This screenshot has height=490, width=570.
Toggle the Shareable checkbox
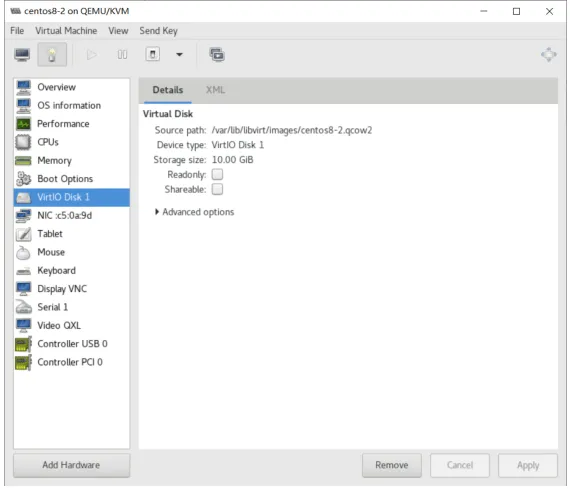217,189
